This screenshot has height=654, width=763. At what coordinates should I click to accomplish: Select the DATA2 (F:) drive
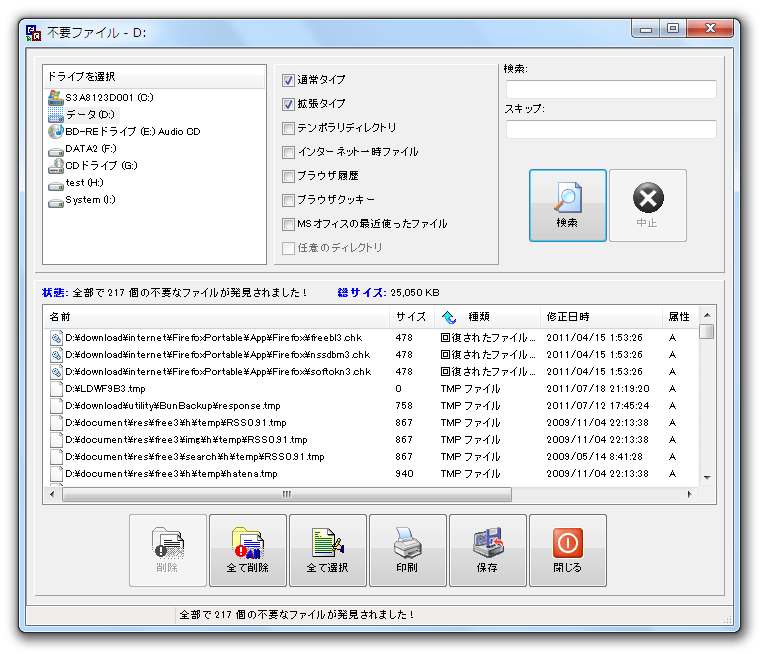click(x=82, y=148)
